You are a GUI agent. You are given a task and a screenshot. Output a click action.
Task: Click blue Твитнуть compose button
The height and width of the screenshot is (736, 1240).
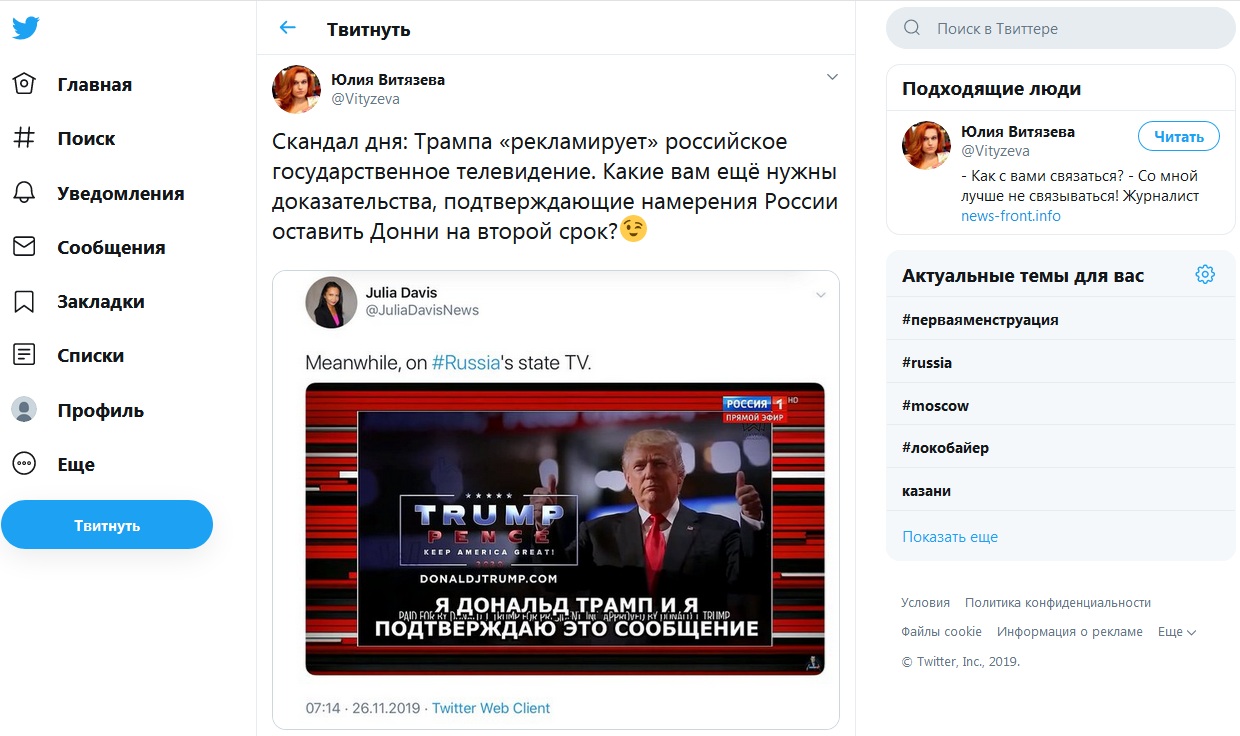tap(107, 525)
